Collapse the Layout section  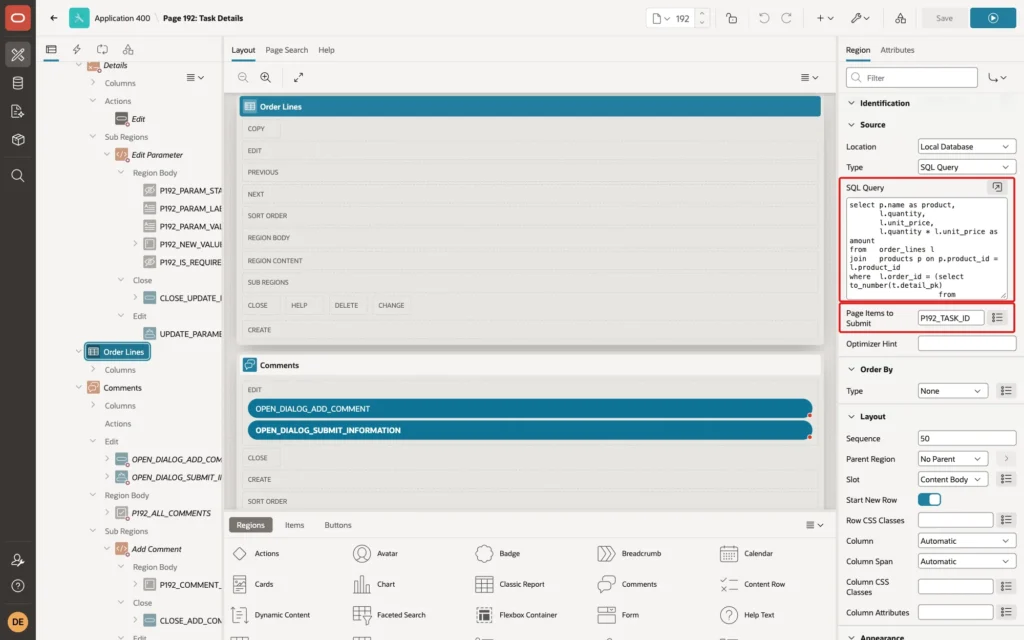851,417
